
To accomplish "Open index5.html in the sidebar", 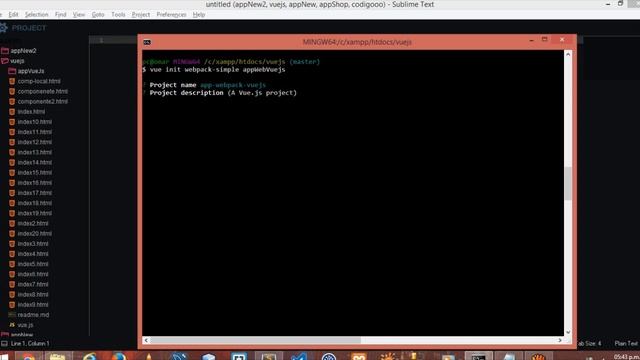I will [x=33, y=264].
